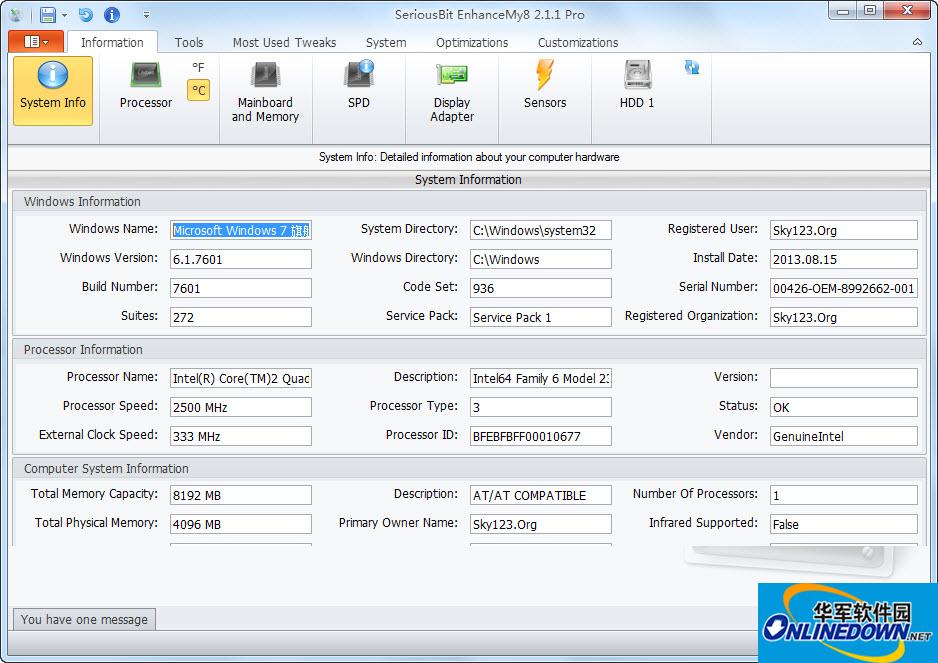938x663 pixels.
Task: Click the Registered Organization field
Action: tap(843, 317)
